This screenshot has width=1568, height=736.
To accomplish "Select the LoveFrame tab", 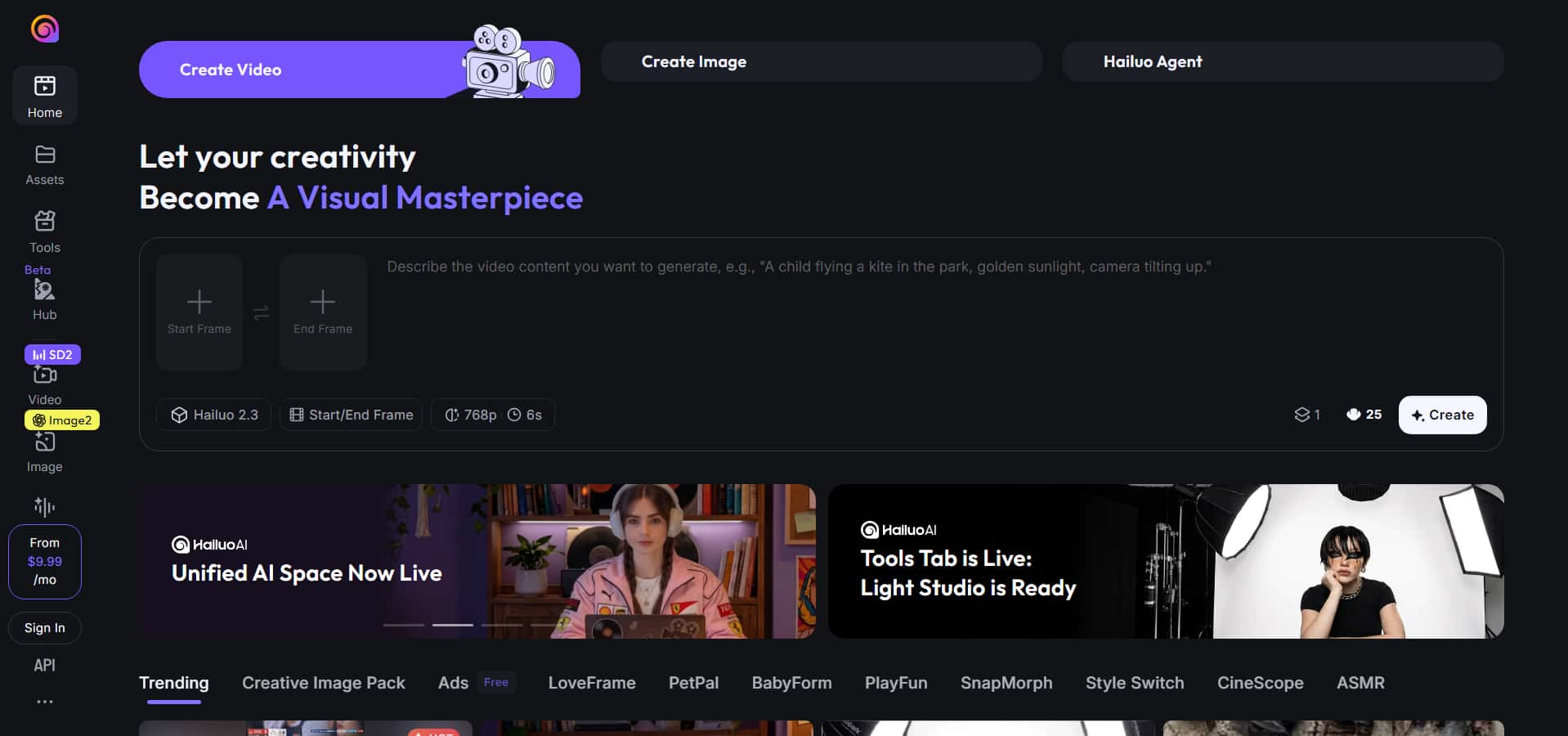I will click(x=592, y=683).
